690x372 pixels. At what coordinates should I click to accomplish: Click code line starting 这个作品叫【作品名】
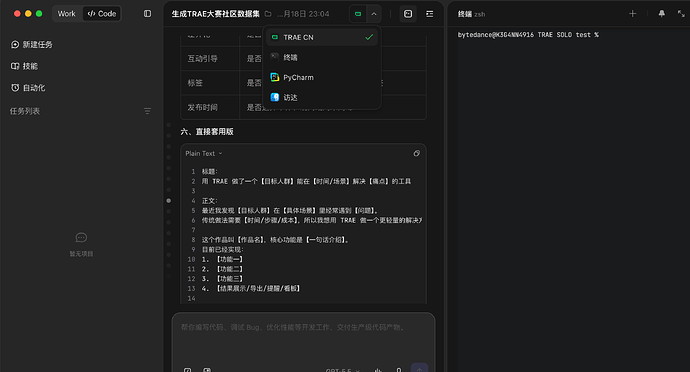point(275,239)
